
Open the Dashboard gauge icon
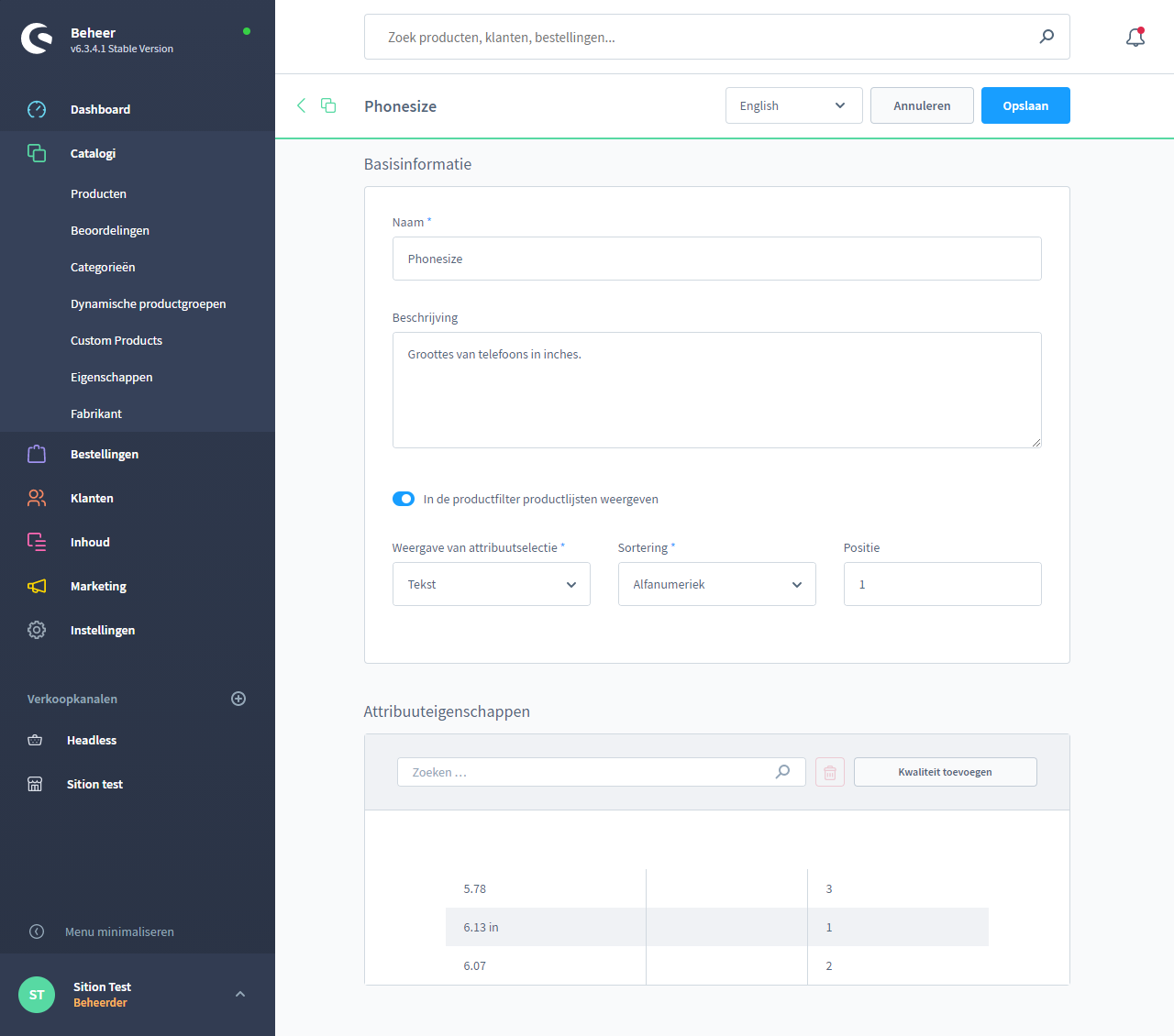(37, 109)
